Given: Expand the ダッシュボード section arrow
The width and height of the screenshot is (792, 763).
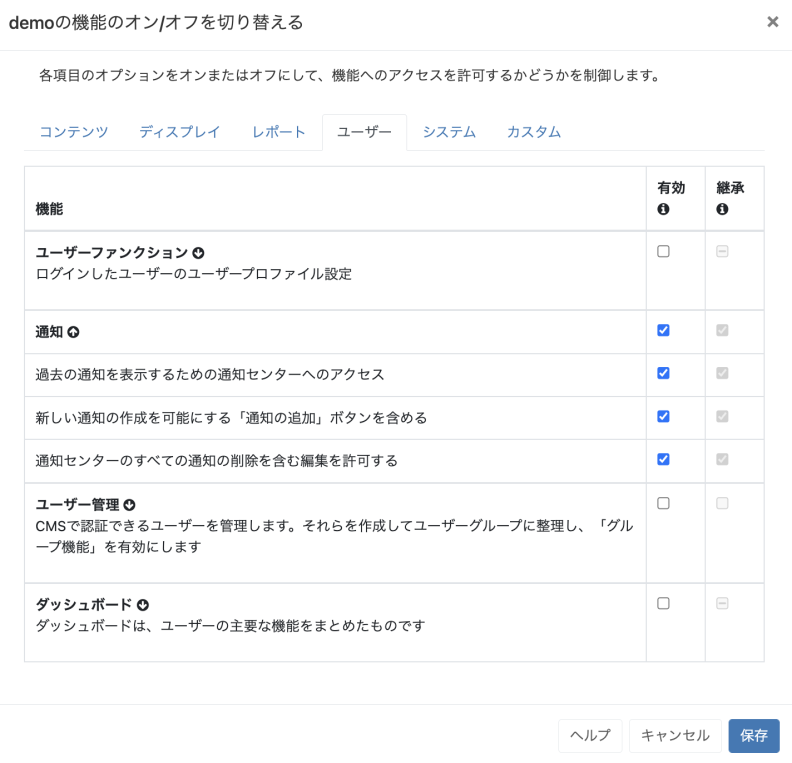Looking at the screenshot, I should tap(143, 605).
